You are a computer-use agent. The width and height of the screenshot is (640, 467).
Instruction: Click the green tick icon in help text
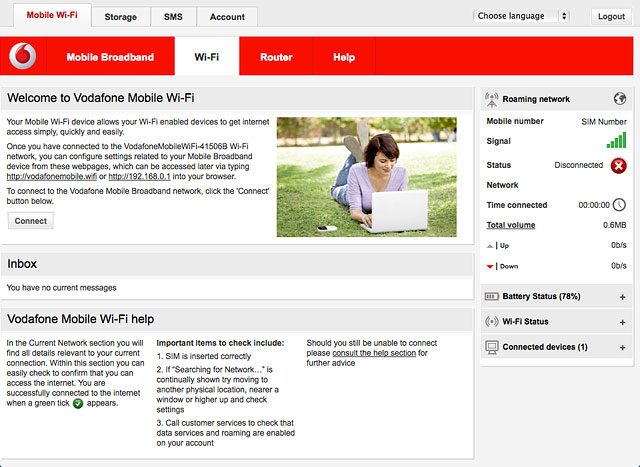[78, 403]
